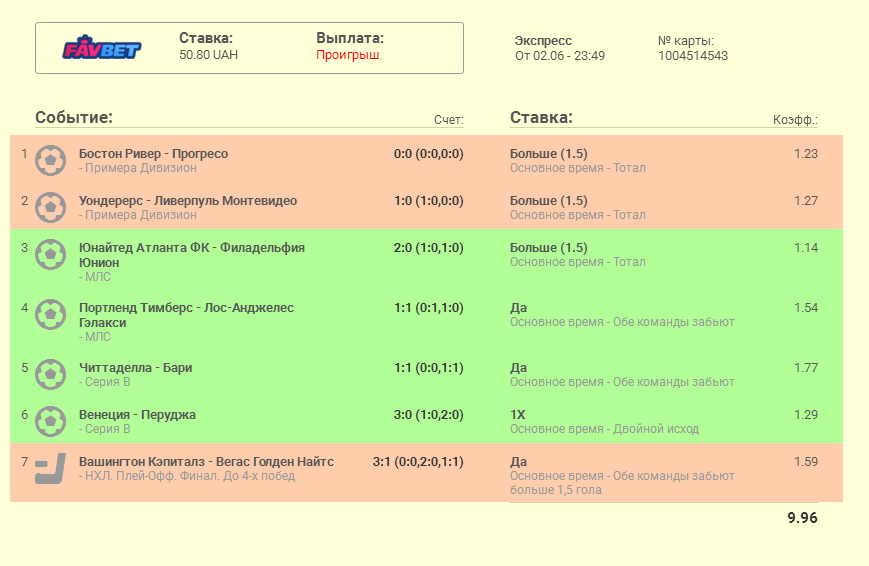Click Двойной исход market description
Screen dimensions: 869x566
[x=656, y=429]
